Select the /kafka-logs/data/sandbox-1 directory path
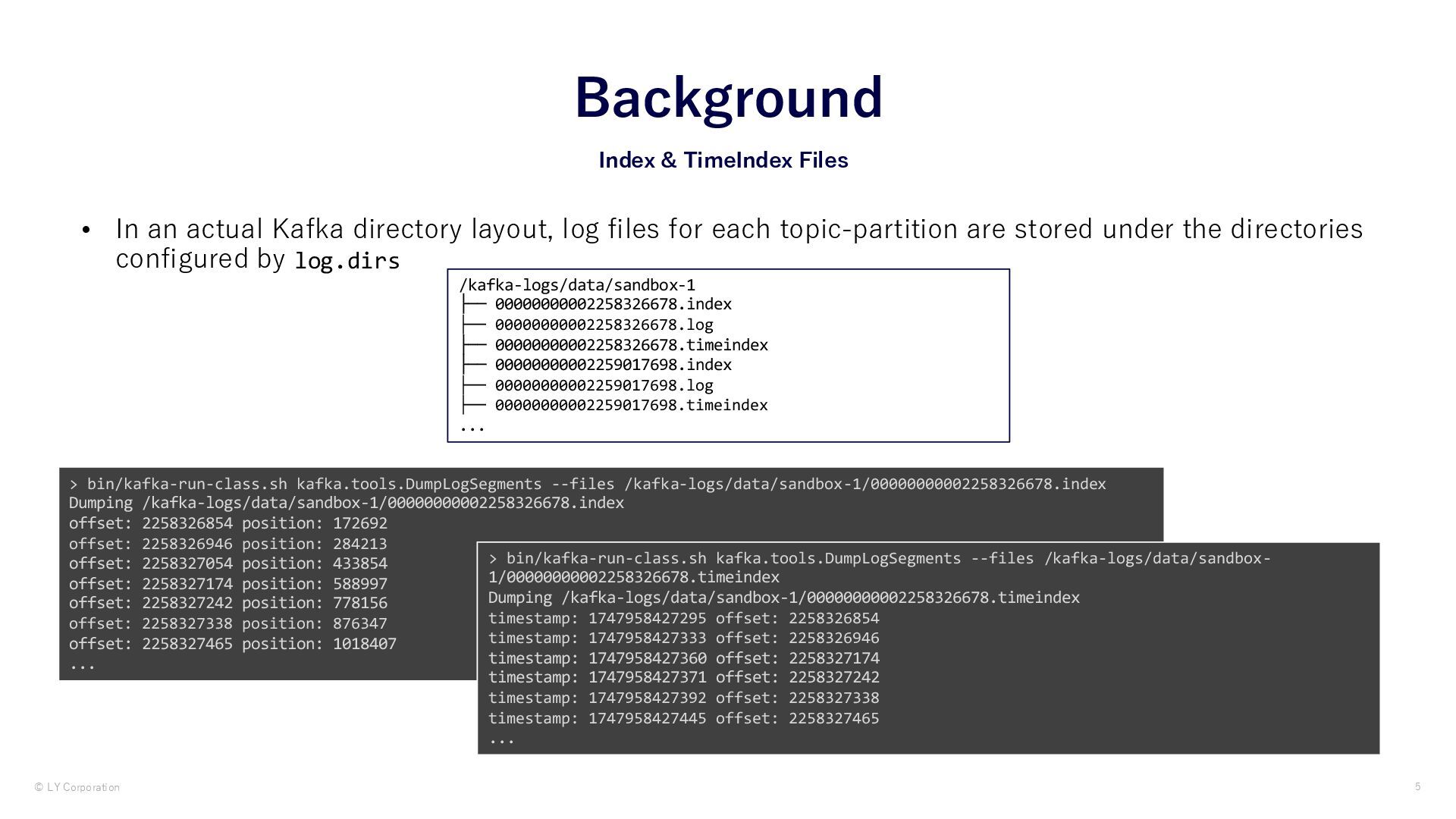Screen dimensions: 1456x819 (x=576, y=285)
